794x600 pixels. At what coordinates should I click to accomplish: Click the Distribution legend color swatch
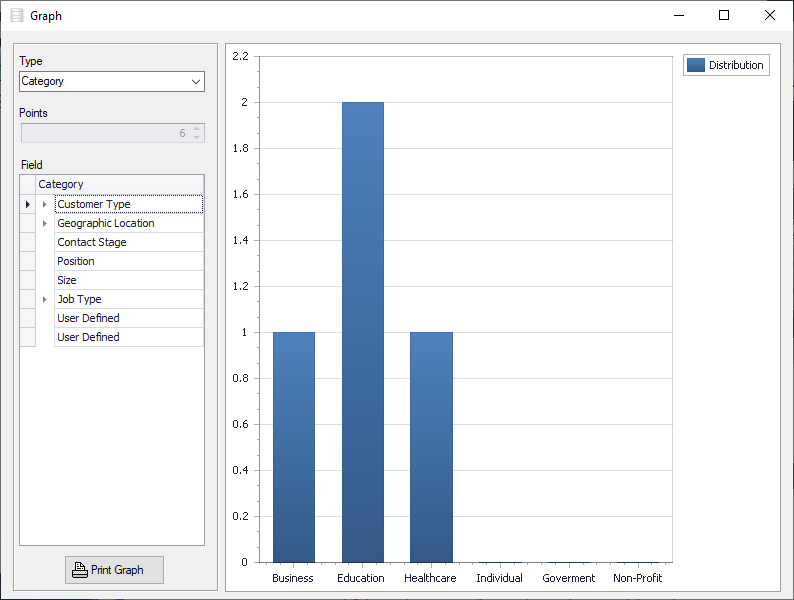696,65
